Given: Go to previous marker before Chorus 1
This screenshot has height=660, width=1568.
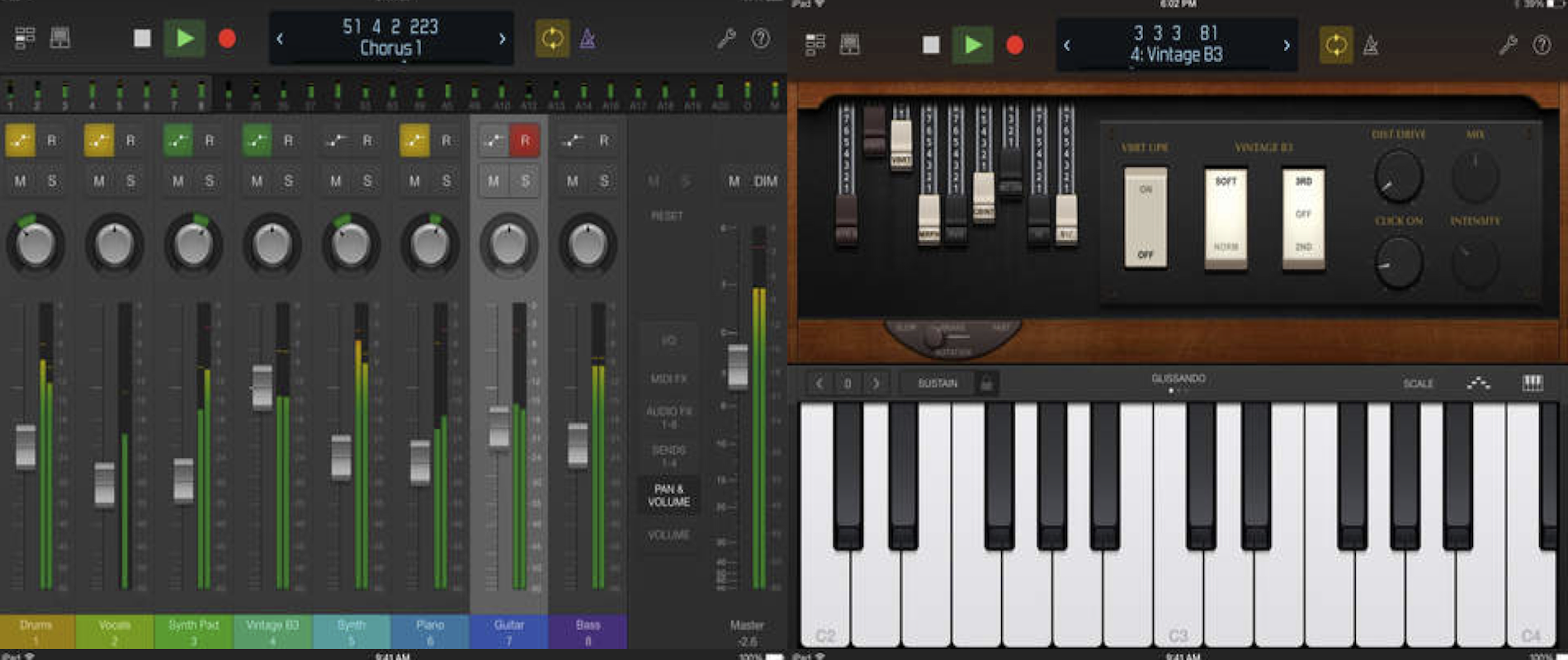Looking at the screenshot, I should 280,38.
